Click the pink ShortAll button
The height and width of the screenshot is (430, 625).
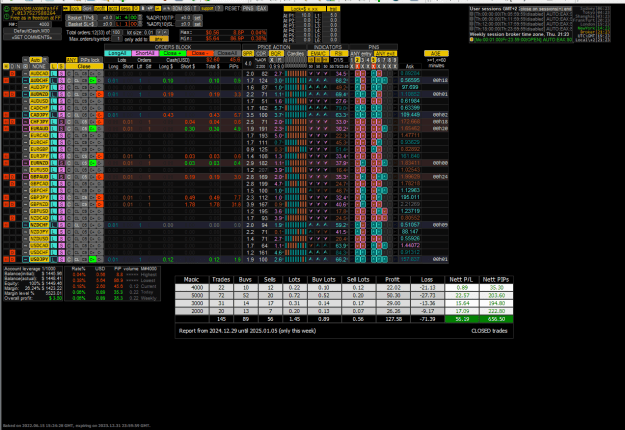coord(145,53)
